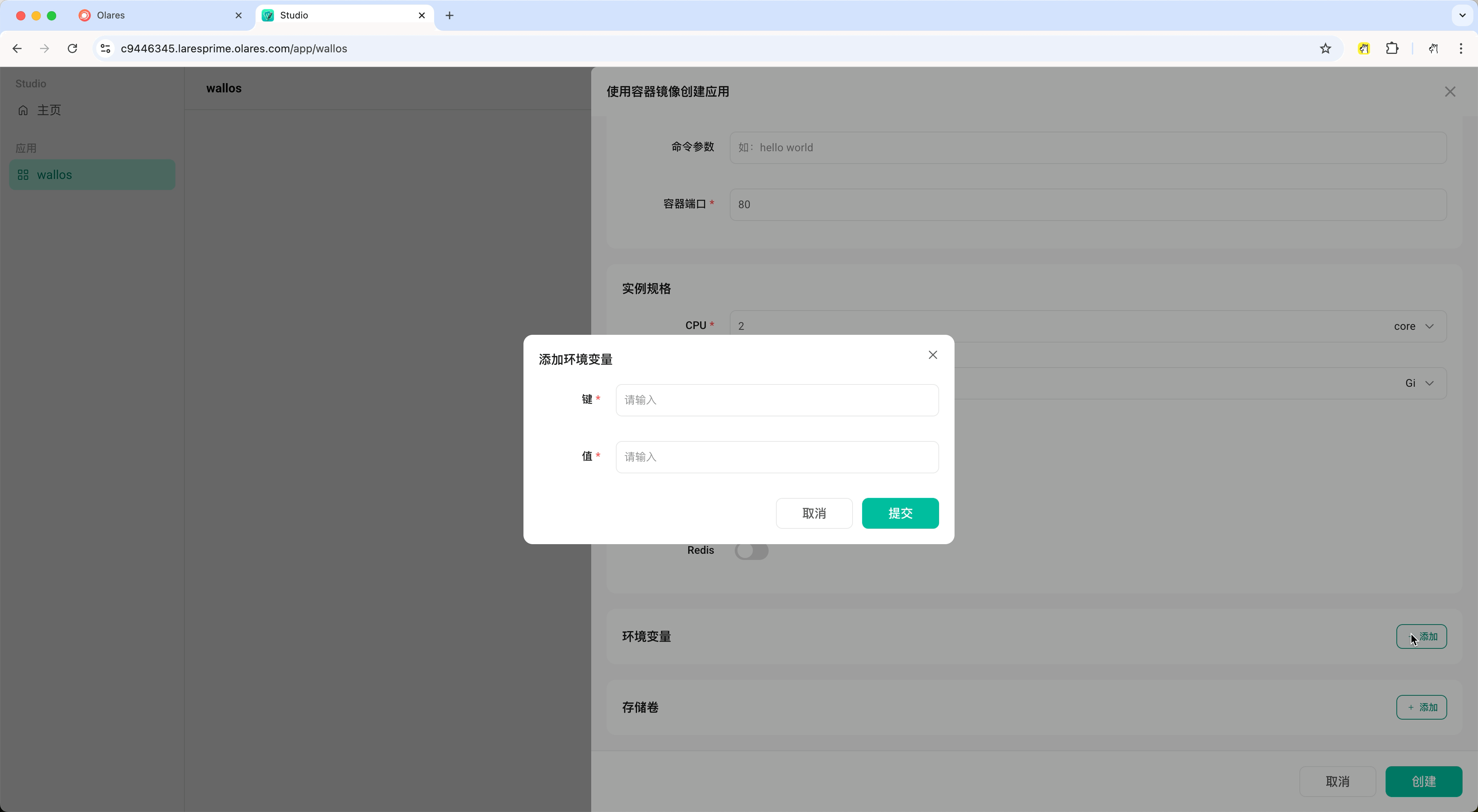1478x812 pixels.
Task: Open the CPU unit dropdown showing core
Action: (1414, 326)
